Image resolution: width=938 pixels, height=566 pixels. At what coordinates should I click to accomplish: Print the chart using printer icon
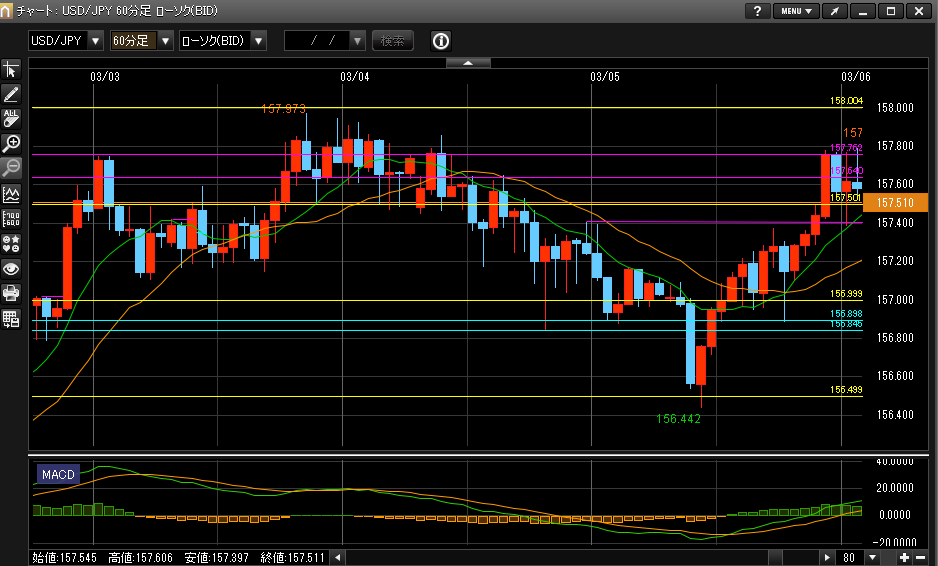point(11,293)
